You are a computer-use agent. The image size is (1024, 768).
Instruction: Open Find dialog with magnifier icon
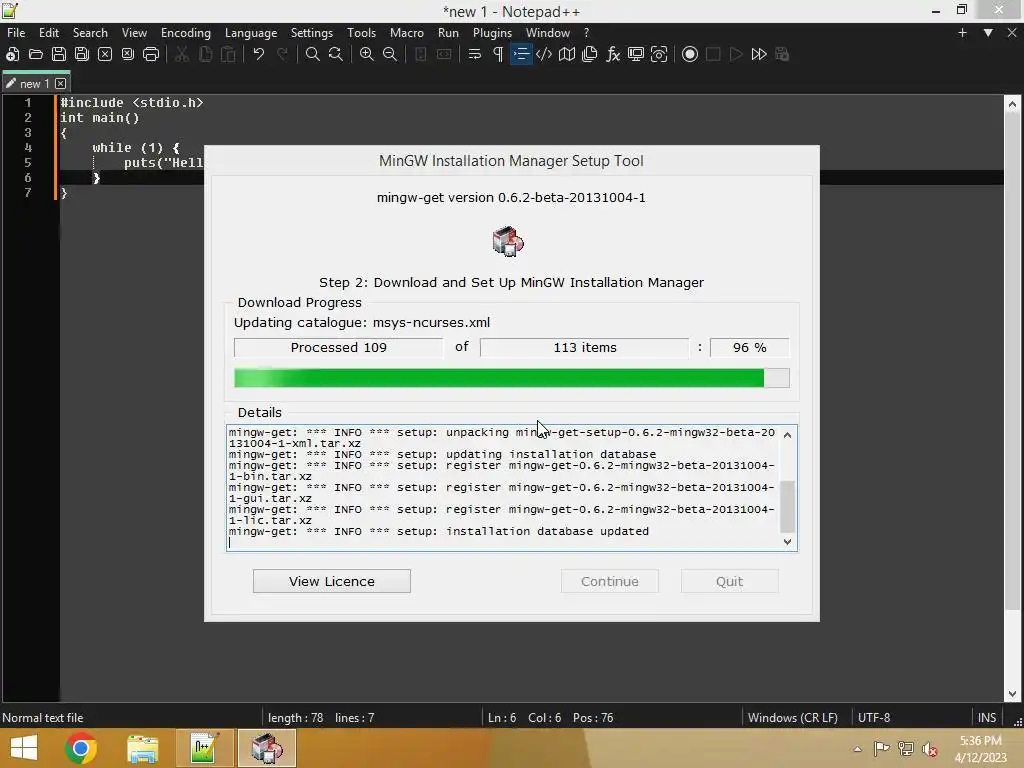coord(313,54)
